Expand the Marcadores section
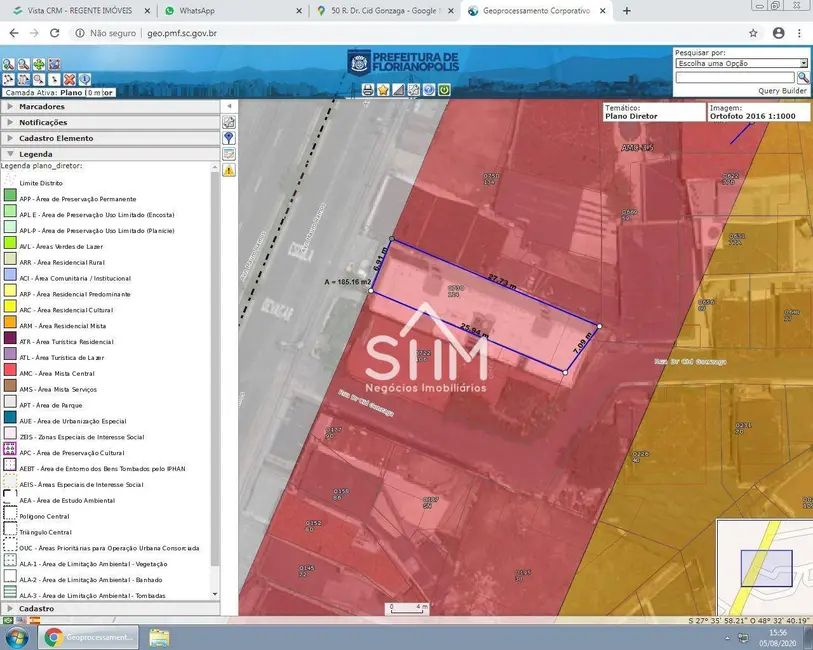Image resolution: width=813 pixels, height=650 pixels. point(41,106)
